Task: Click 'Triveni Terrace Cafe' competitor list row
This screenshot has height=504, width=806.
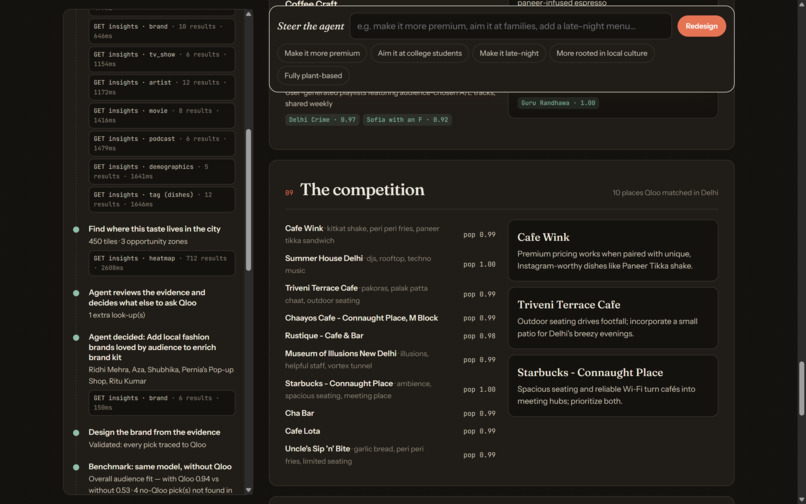Action: click(390, 294)
